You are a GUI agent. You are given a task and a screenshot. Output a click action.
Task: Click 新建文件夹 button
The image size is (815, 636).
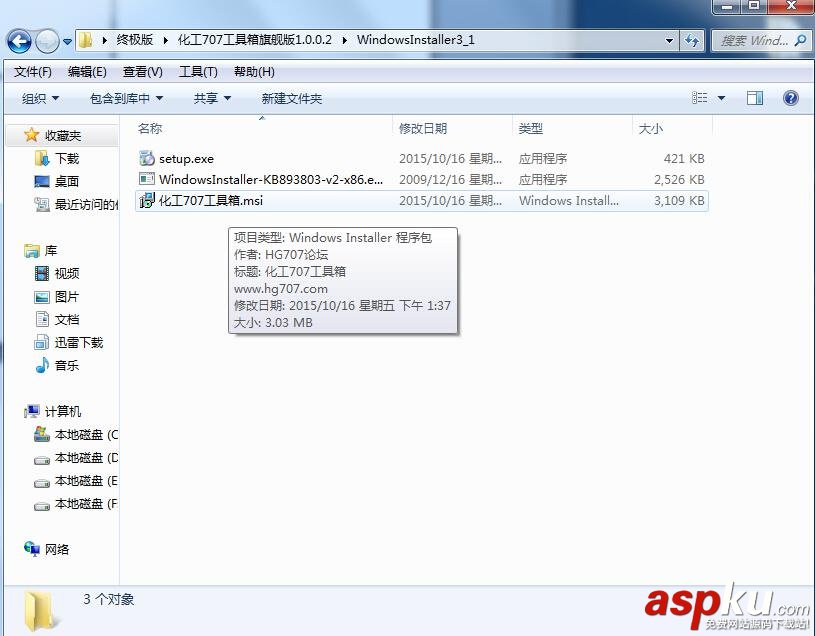pyautogui.click(x=292, y=98)
